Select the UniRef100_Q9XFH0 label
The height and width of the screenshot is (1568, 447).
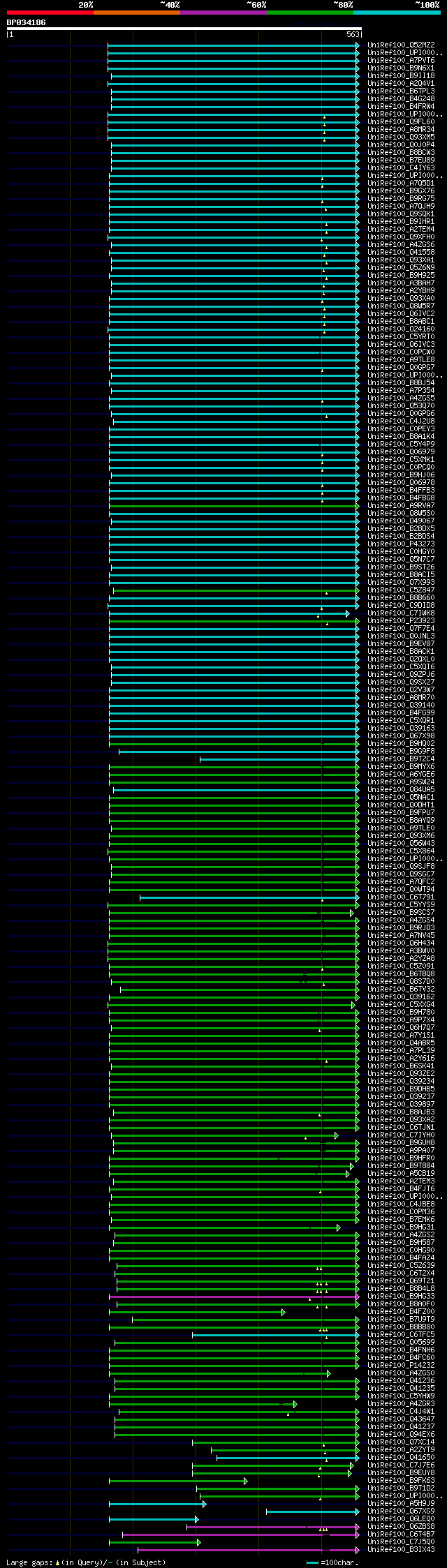[x=401, y=237]
